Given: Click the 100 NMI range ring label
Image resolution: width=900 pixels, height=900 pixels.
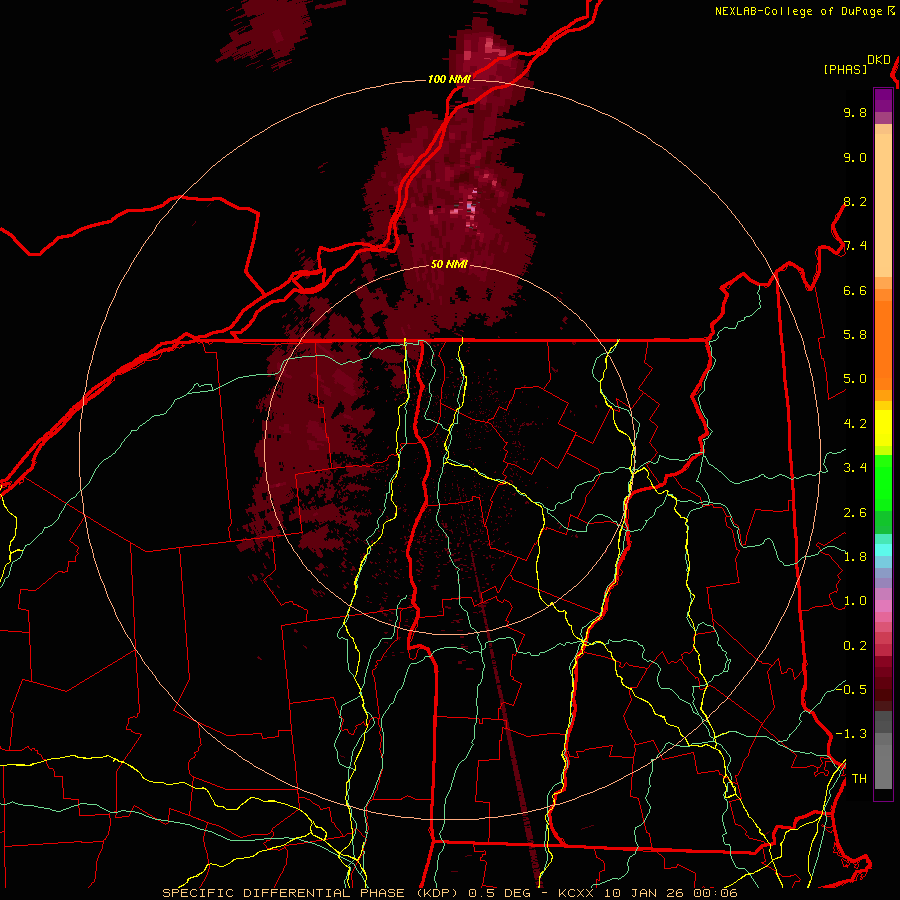Looking at the screenshot, I should pyautogui.click(x=449, y=79).
